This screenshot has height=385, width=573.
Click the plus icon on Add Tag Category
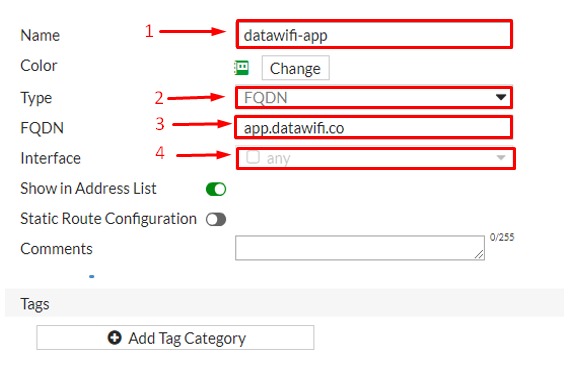(114, 338)
